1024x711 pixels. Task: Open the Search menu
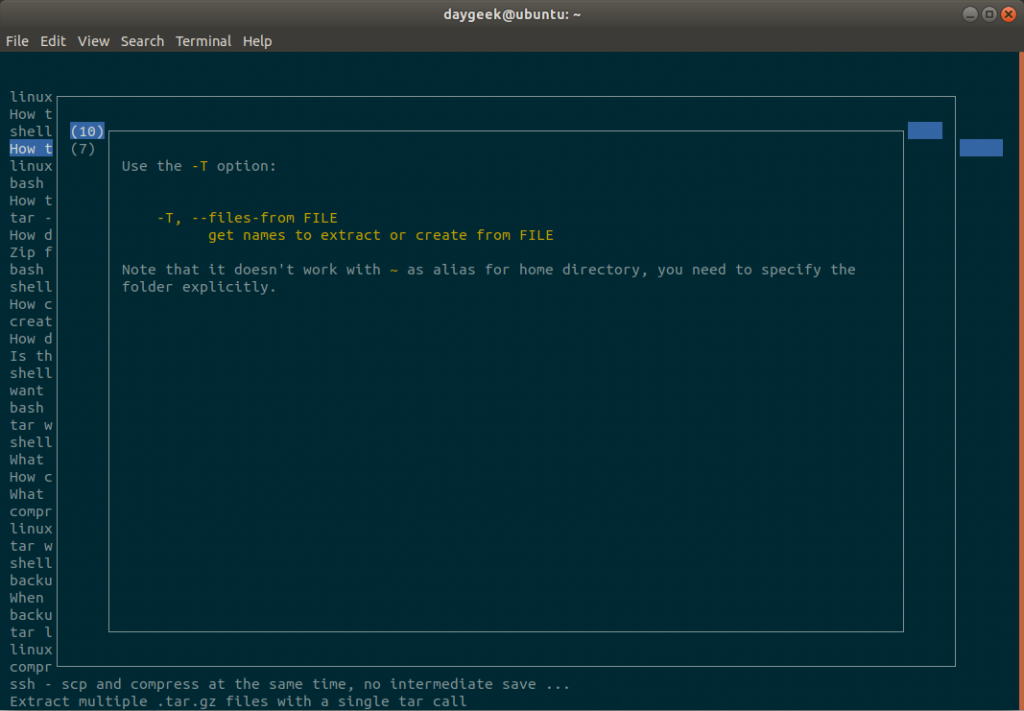[x=142, y=41]
